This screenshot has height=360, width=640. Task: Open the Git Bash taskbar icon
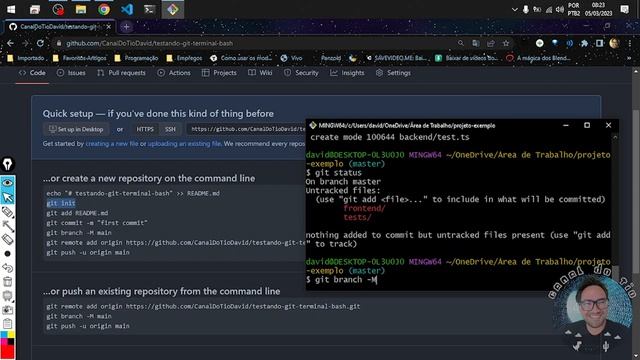173,9
